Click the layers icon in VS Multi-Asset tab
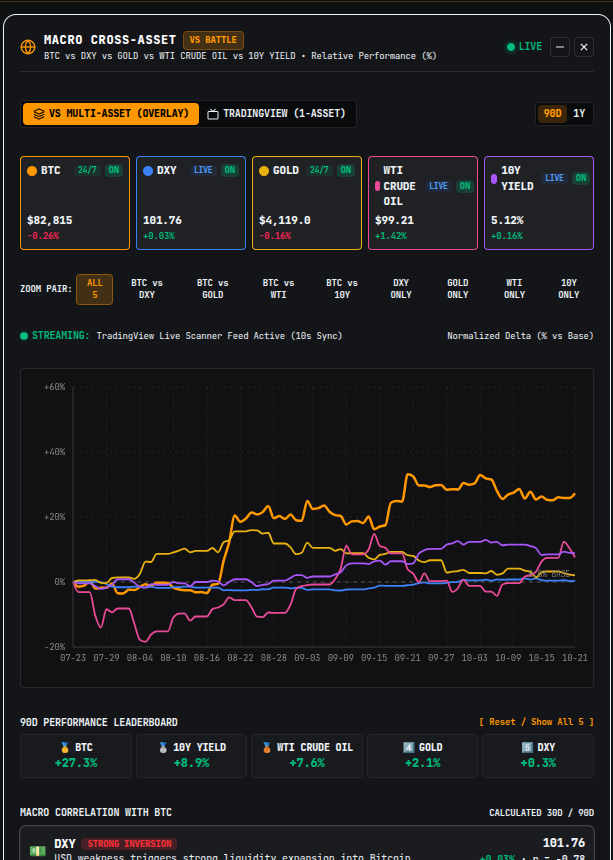This screenshot has width=613, height=860. (38, 114)
